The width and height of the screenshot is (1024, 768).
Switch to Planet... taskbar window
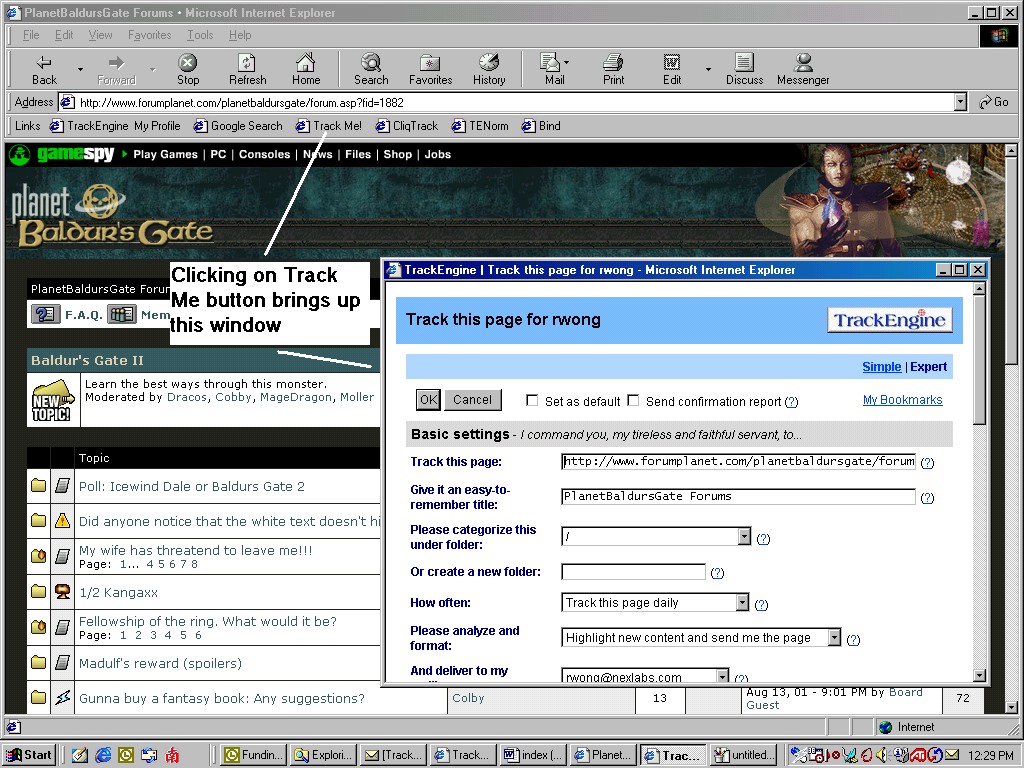(x=603, y=755)
